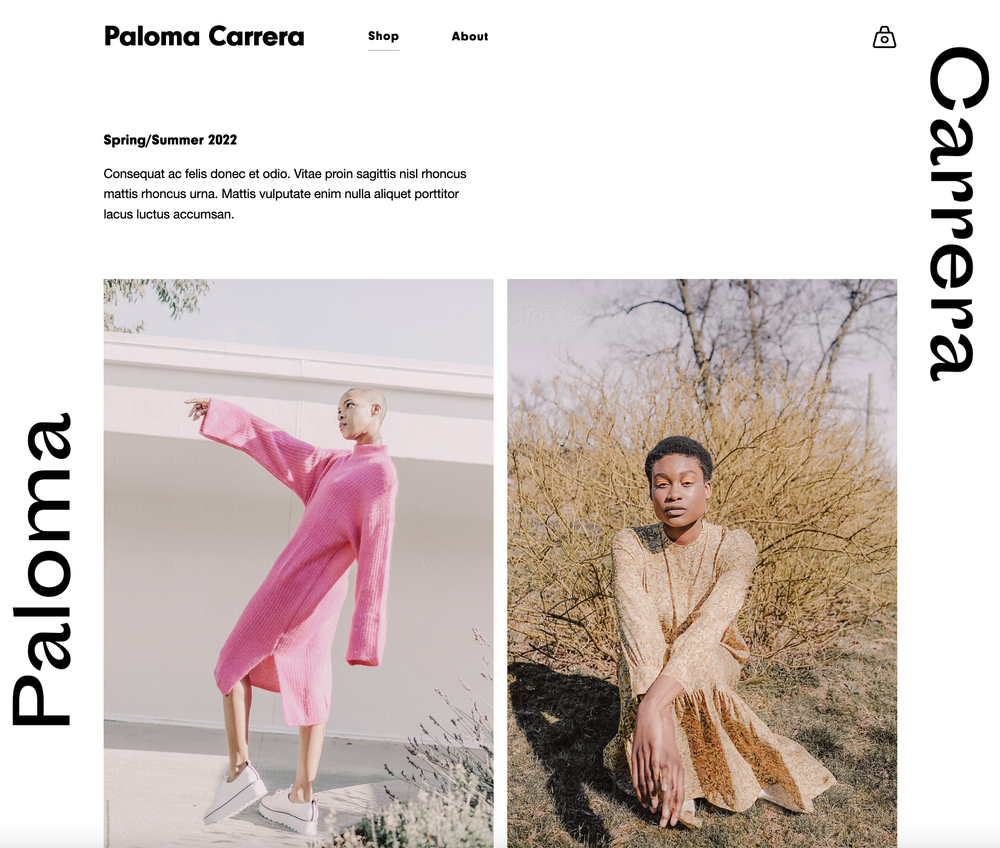This screenshot has height=848, width=1000.
Task: Select the tan floral dress photo
Action: pos(702,563)
